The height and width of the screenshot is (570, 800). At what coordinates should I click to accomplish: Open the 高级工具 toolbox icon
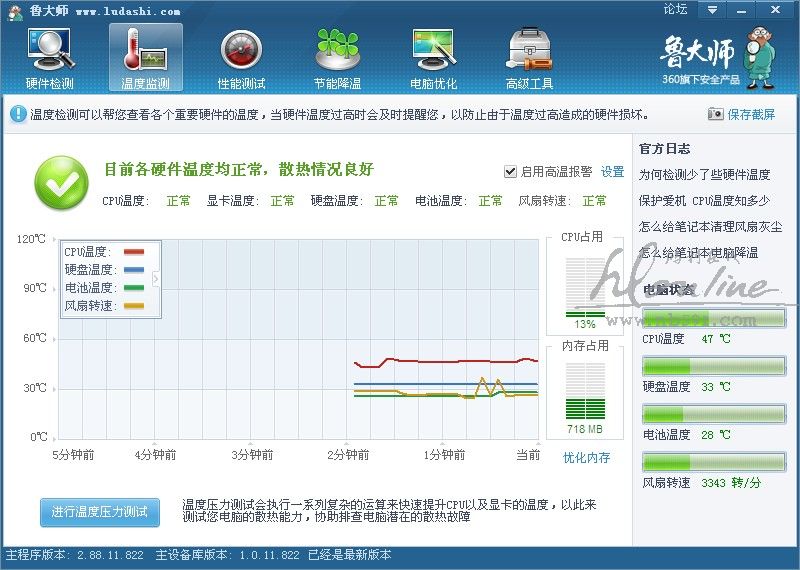click(529, 48)
